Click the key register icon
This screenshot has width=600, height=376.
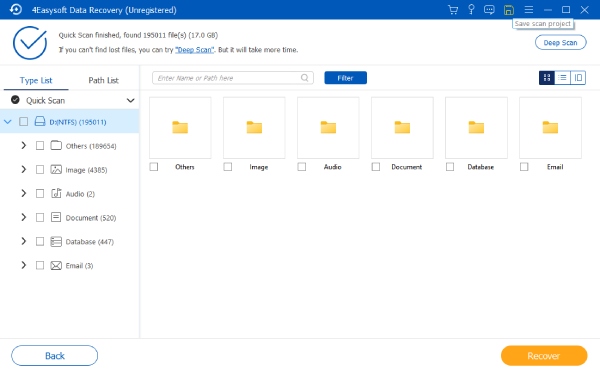click(471, 10)
